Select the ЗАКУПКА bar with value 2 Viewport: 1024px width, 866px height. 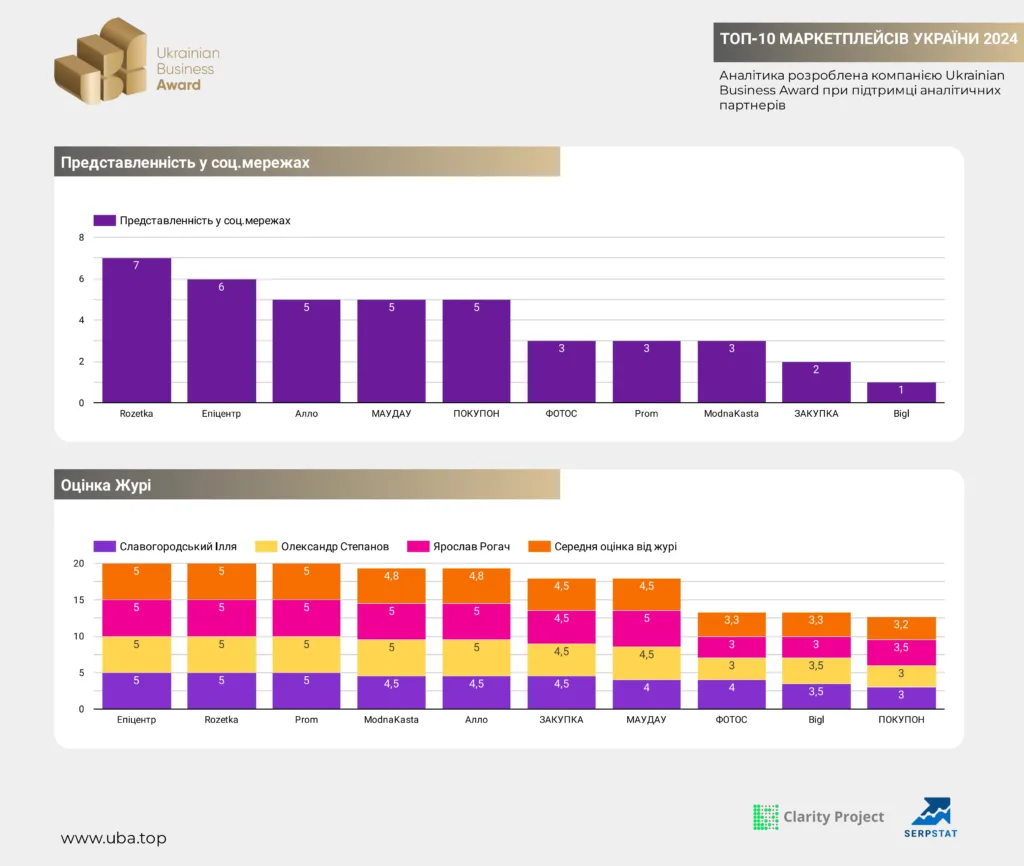click(x=816, y=382)
